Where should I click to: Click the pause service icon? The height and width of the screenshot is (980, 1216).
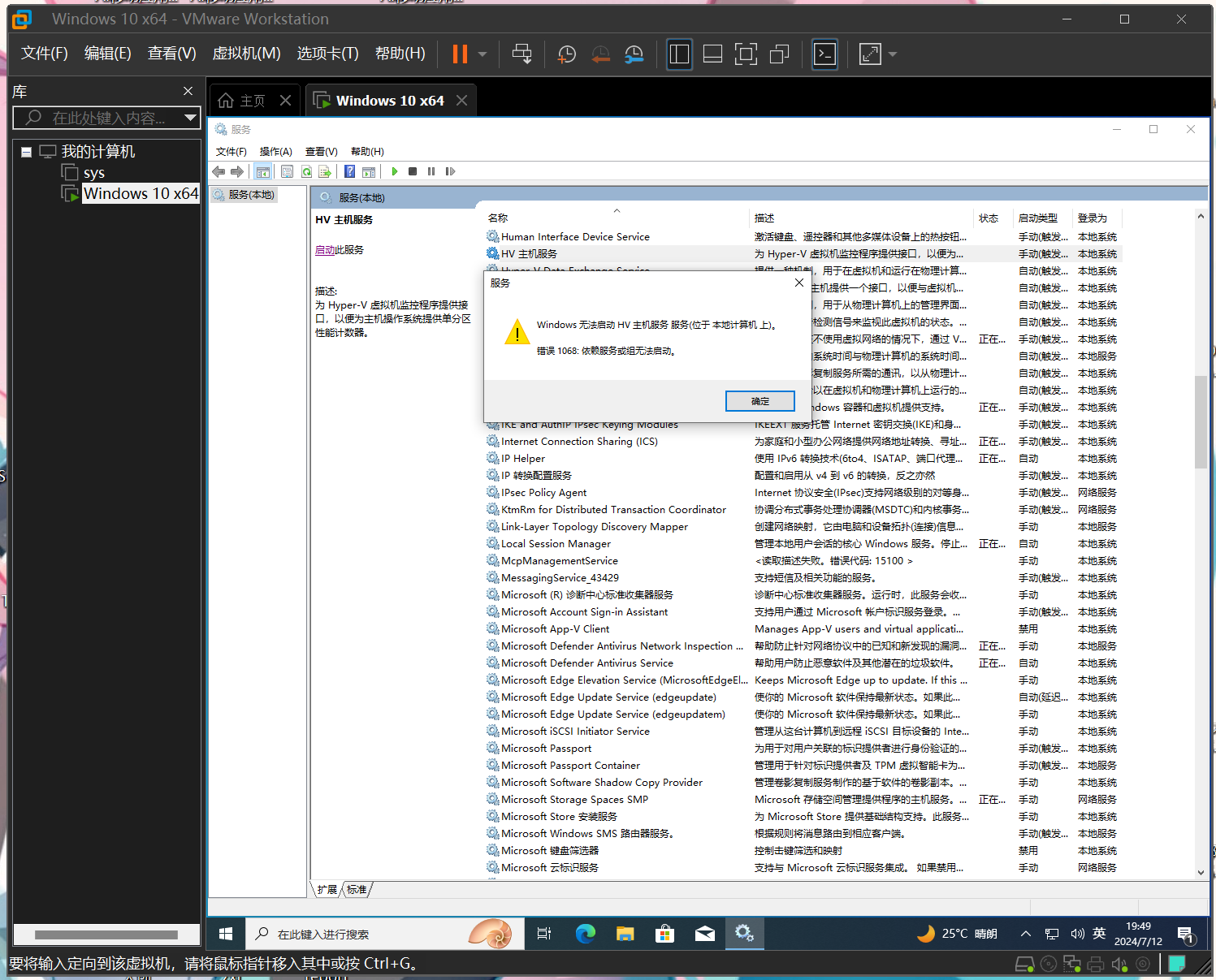pos(431,171)
